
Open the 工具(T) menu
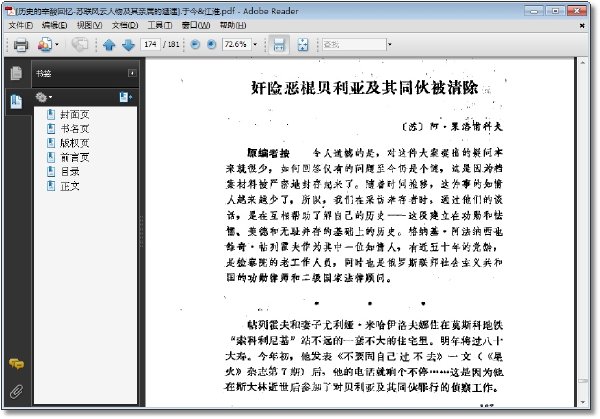tap(160, 25)
